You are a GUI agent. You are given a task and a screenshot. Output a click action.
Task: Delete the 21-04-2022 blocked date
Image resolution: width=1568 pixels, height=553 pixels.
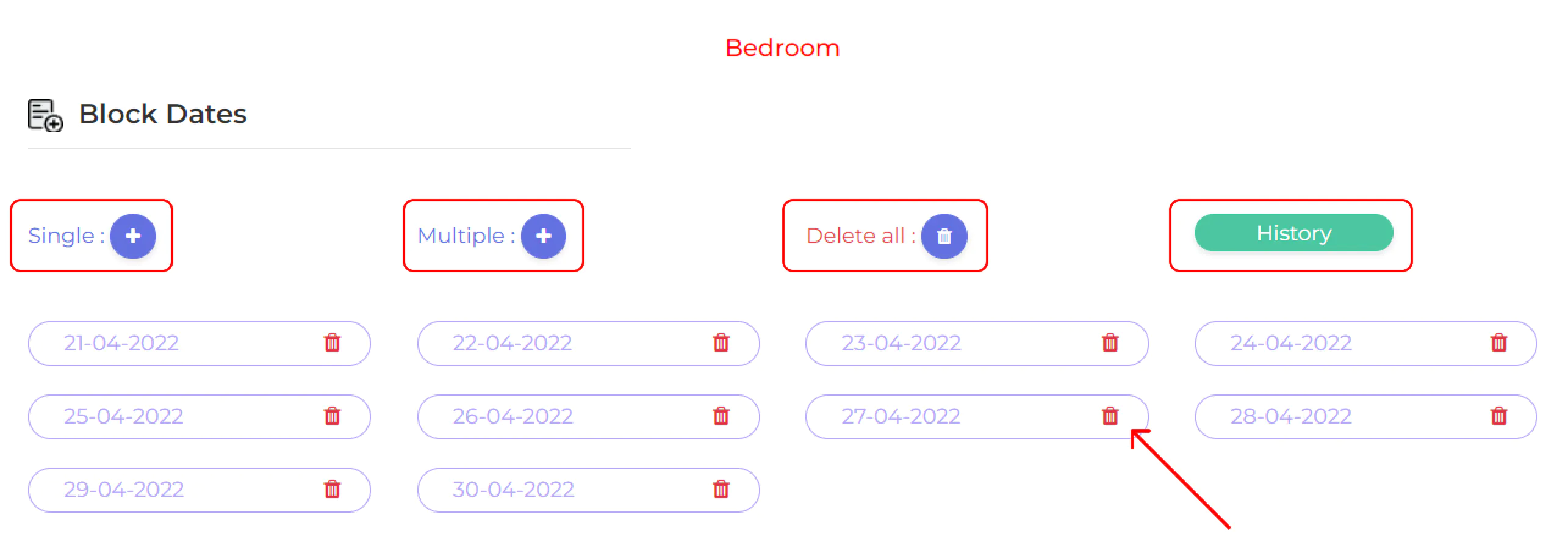coord(332,343)
